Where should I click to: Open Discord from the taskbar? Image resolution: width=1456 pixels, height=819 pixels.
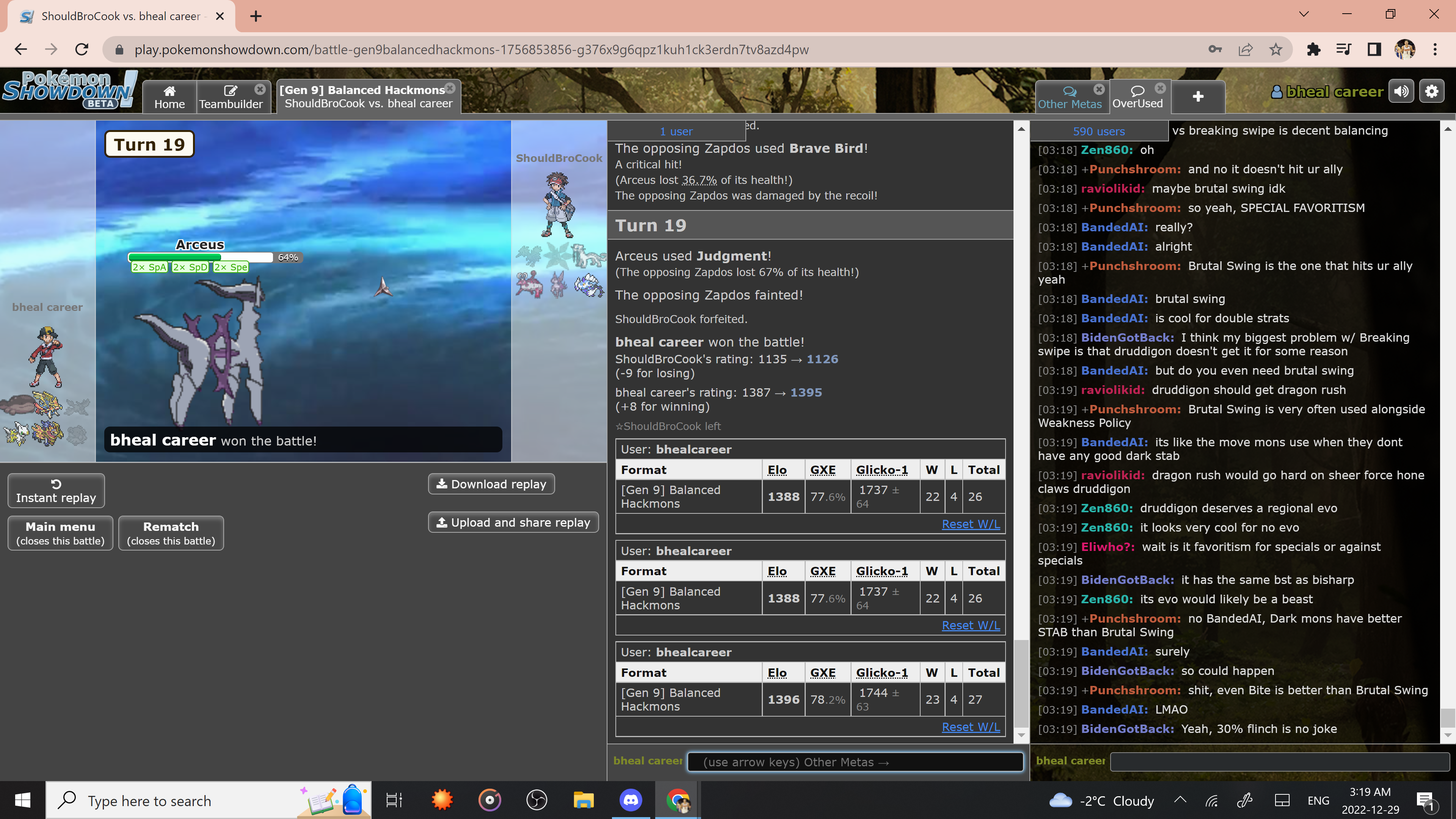point(631,800)
